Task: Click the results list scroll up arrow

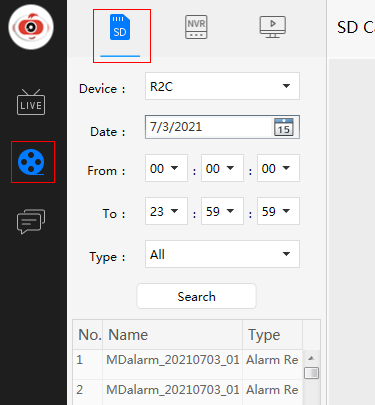Action: pyautogui.click(x=311, y=358)
